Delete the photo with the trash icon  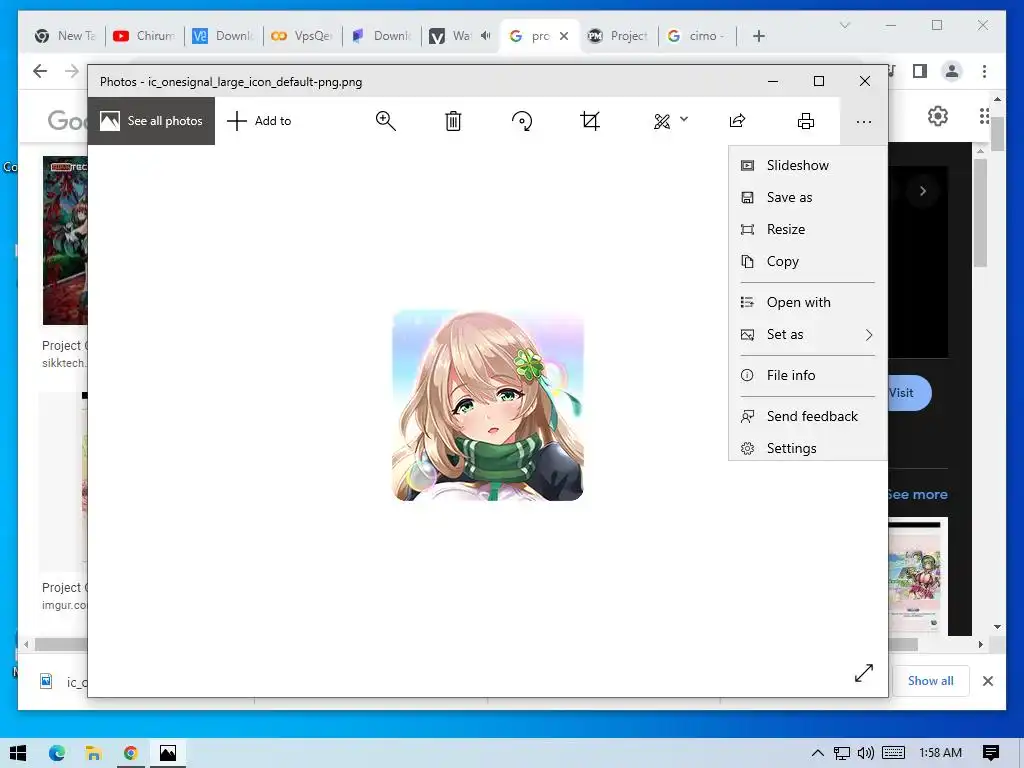click(x=453, y=121)
